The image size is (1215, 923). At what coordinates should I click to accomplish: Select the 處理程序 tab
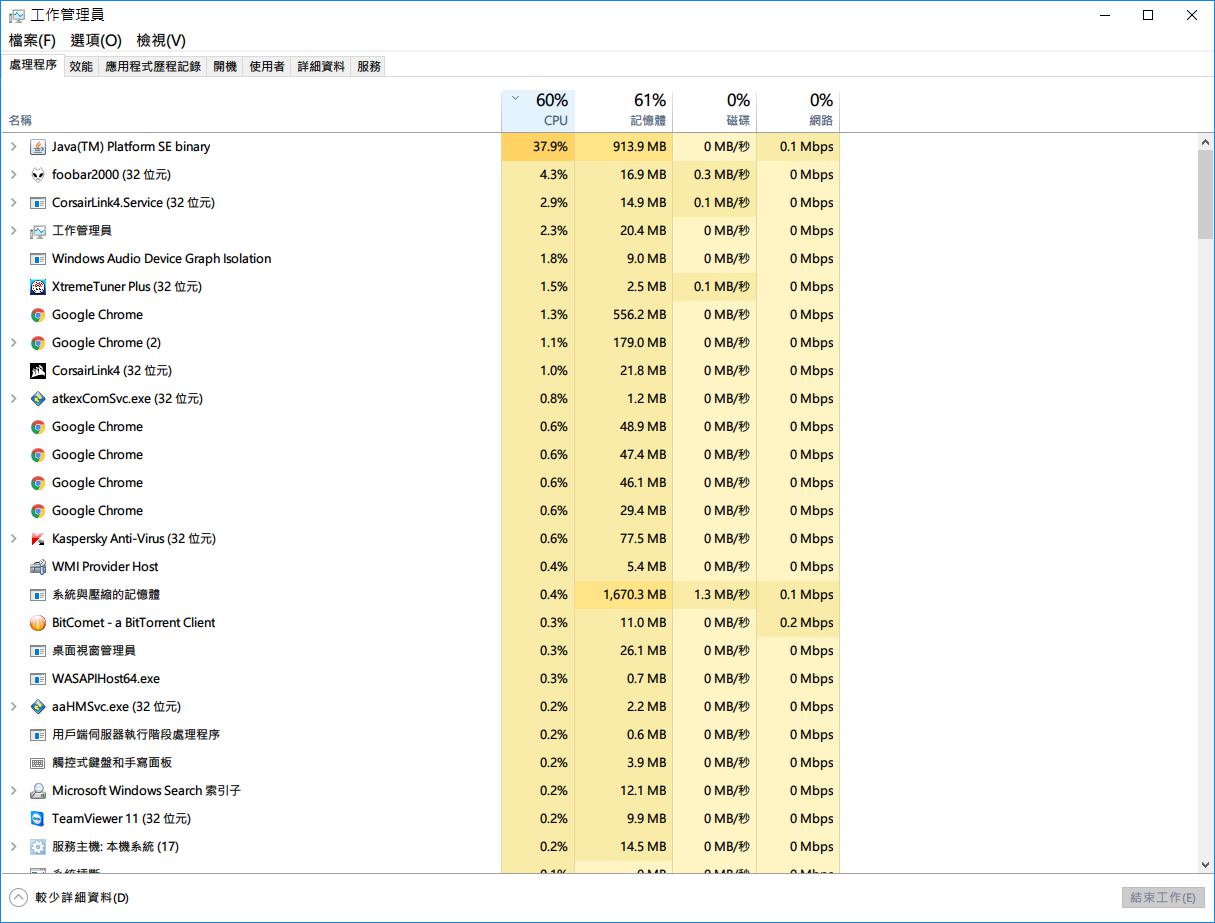click(x=33, y=65)
